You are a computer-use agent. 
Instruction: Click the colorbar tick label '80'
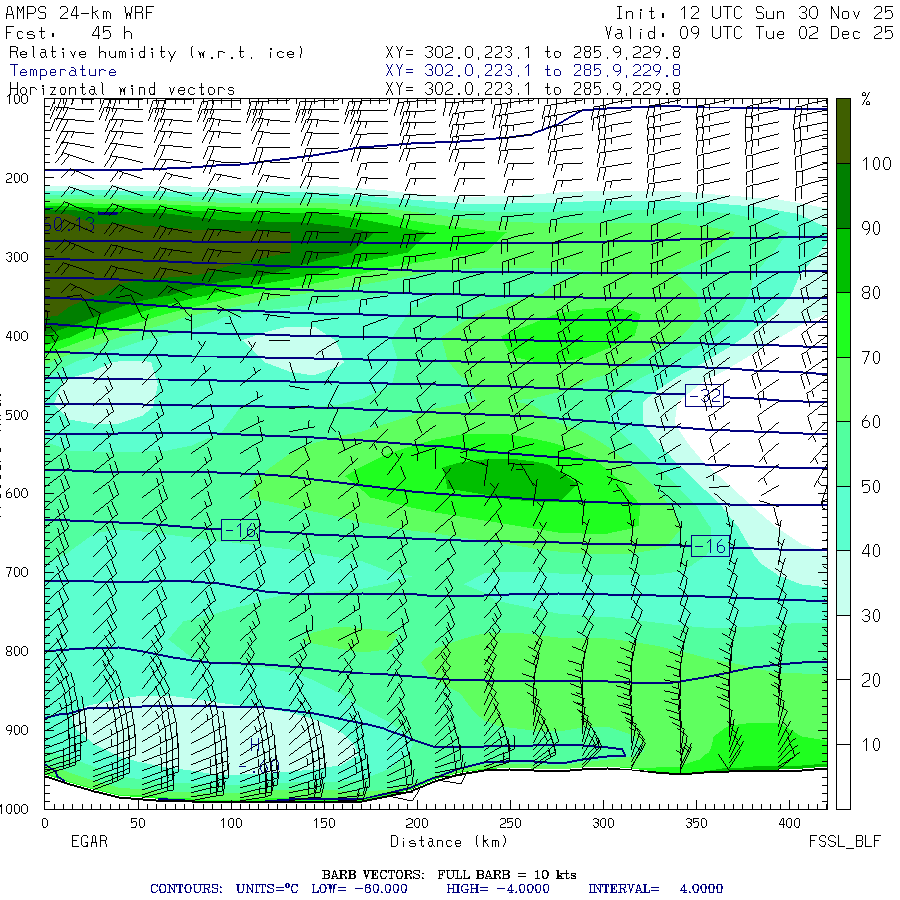click(x=871, y=293)
